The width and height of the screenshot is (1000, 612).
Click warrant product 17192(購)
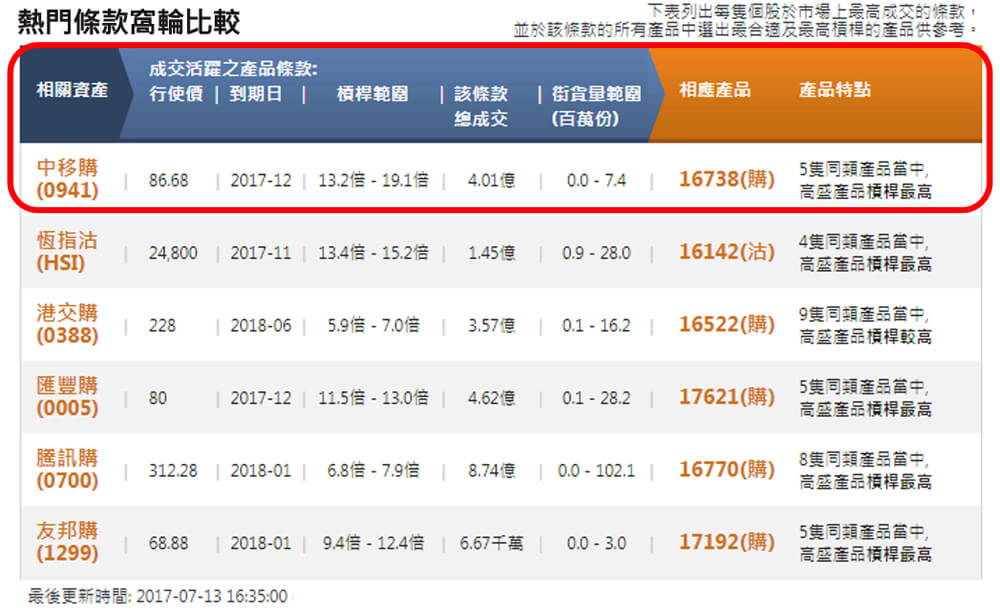click(726, 543)
